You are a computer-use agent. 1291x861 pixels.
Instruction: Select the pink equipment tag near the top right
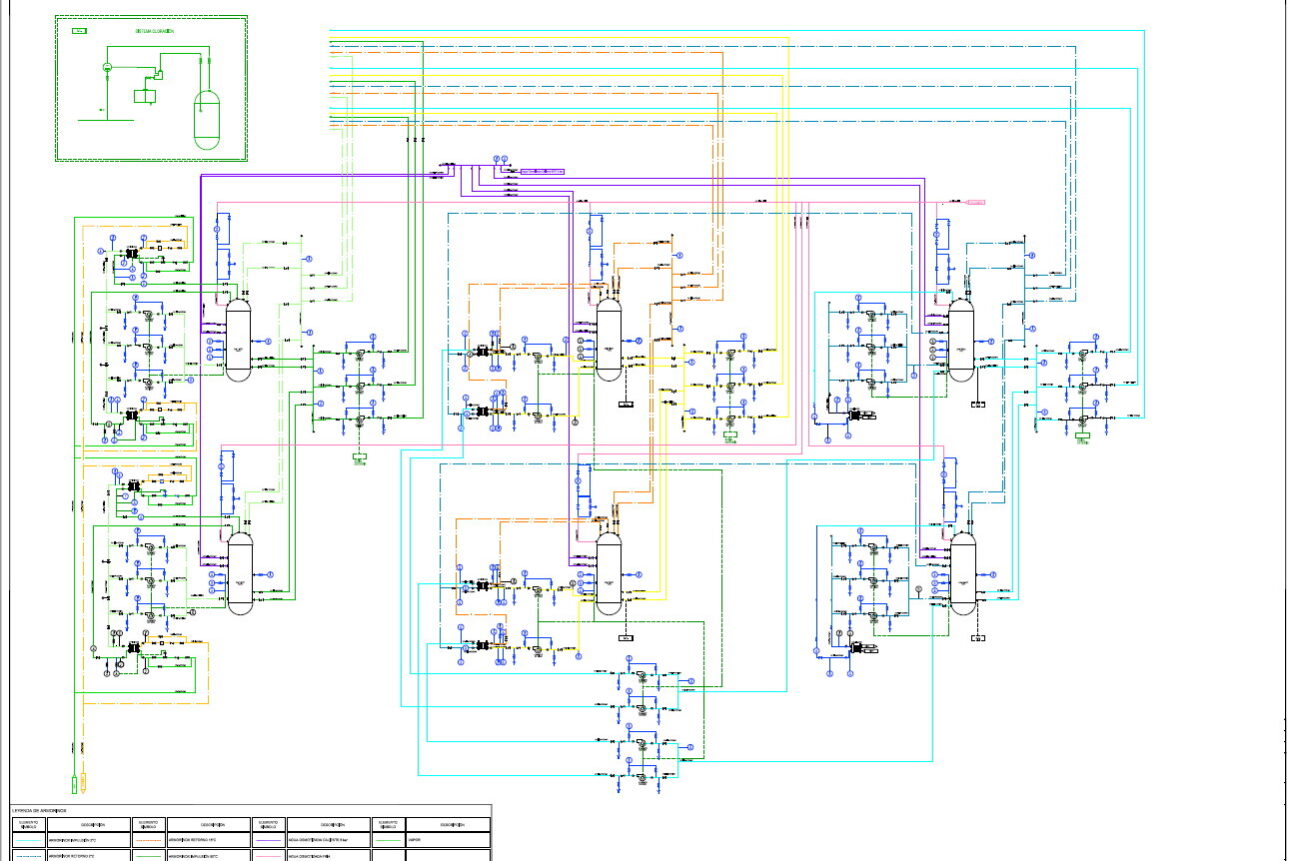[x=975, y=202]
